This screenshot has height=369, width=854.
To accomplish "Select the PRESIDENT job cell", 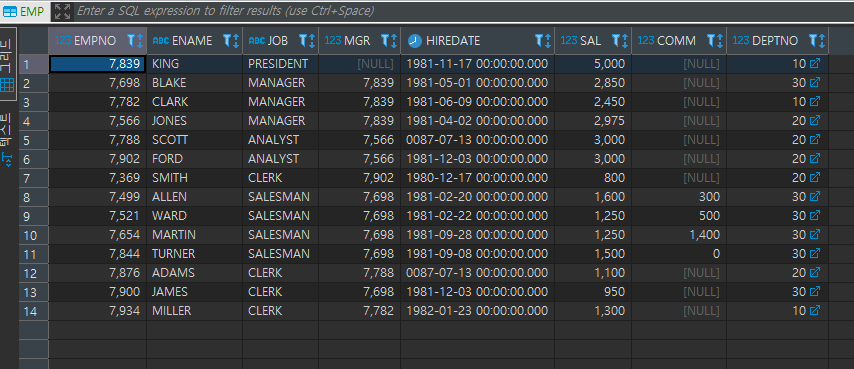I will coord(280,64).
